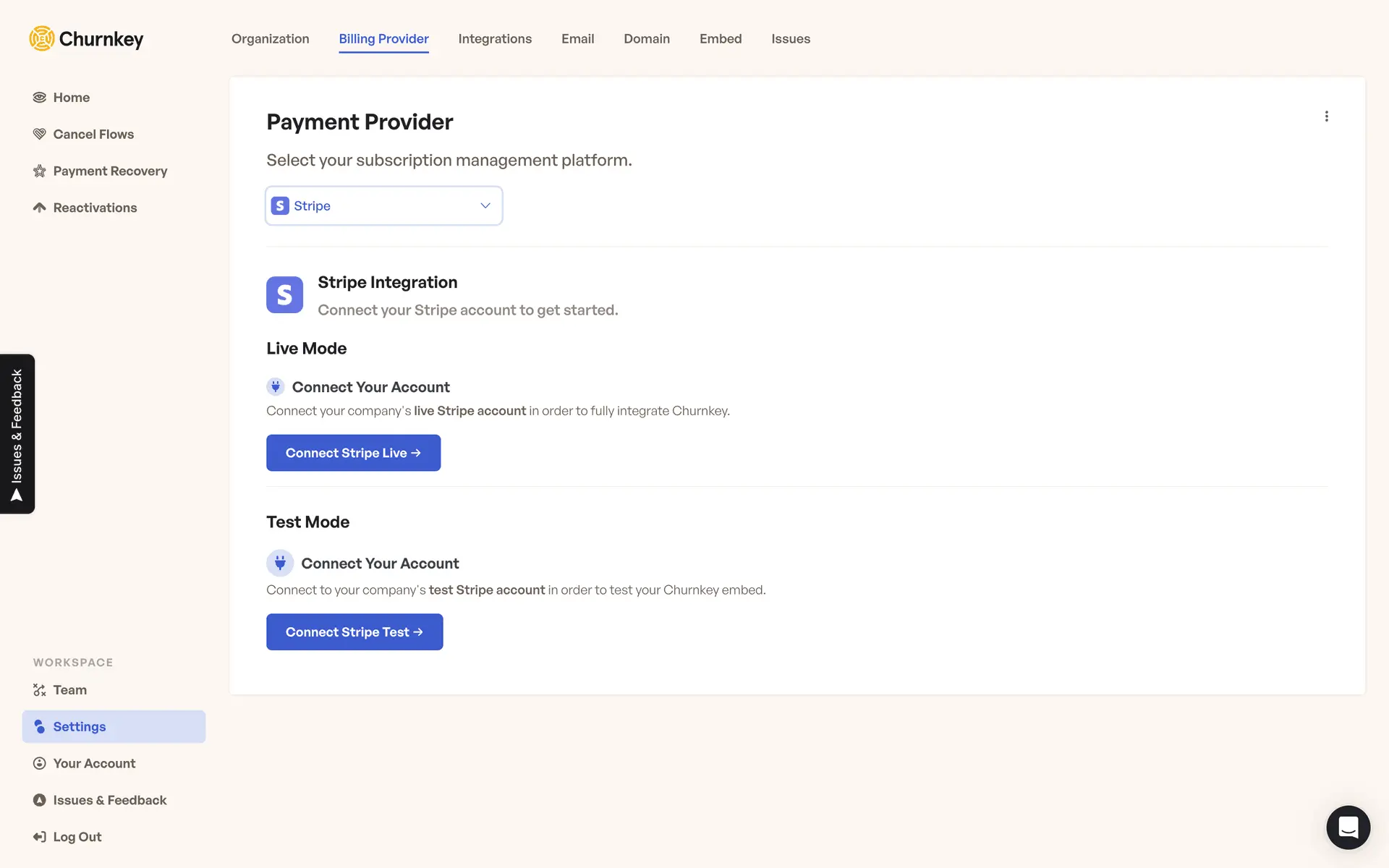This screenshot has width=1389, height=868.
Task: Open the Cancel Flows page
Action: click(93, 135)
